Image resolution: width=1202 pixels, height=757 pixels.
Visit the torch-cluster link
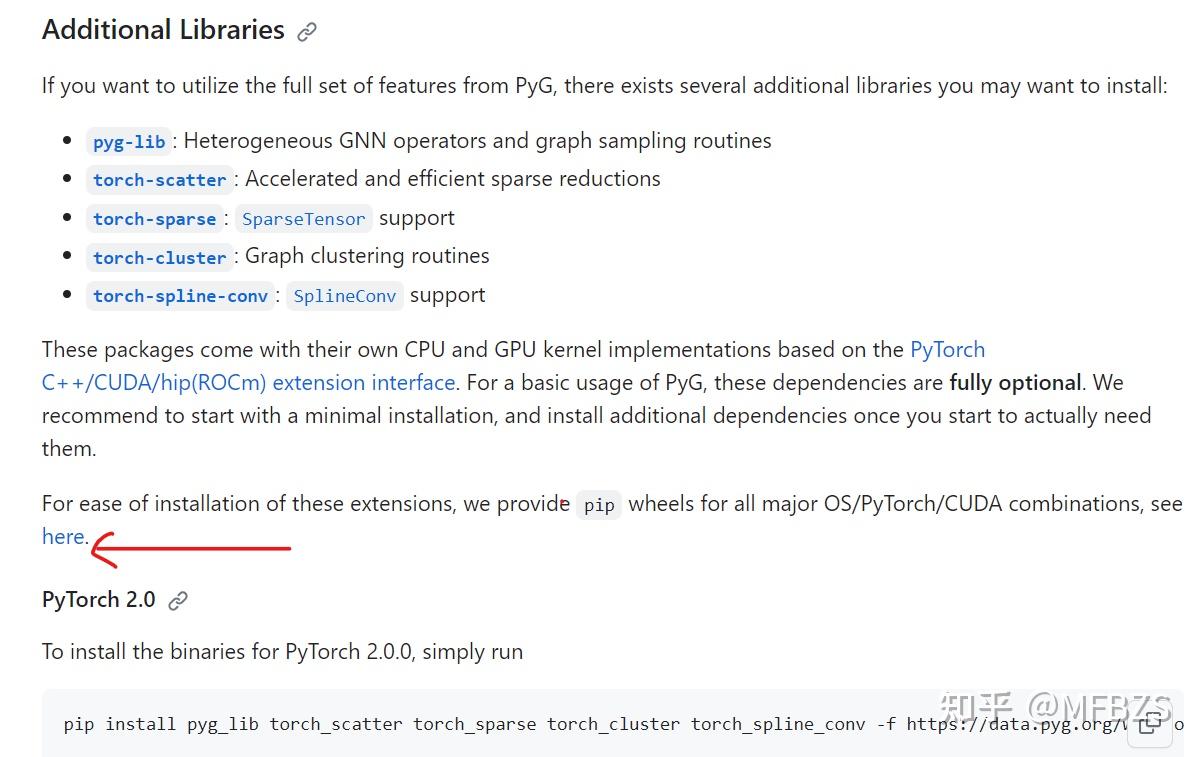(160, 257)
